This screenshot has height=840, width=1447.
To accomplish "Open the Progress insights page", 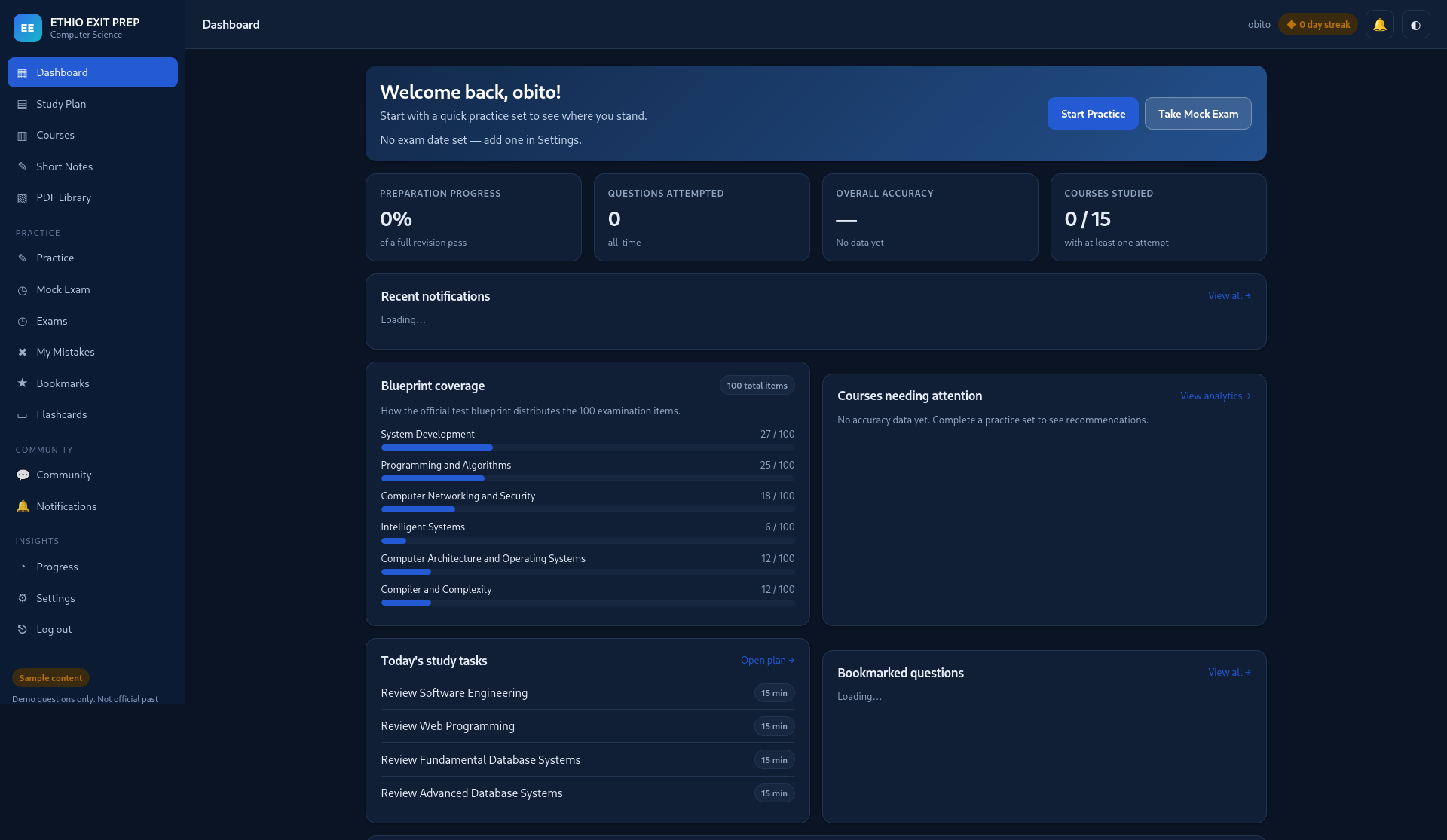I will pyautogui.click(x=93, y=567).
